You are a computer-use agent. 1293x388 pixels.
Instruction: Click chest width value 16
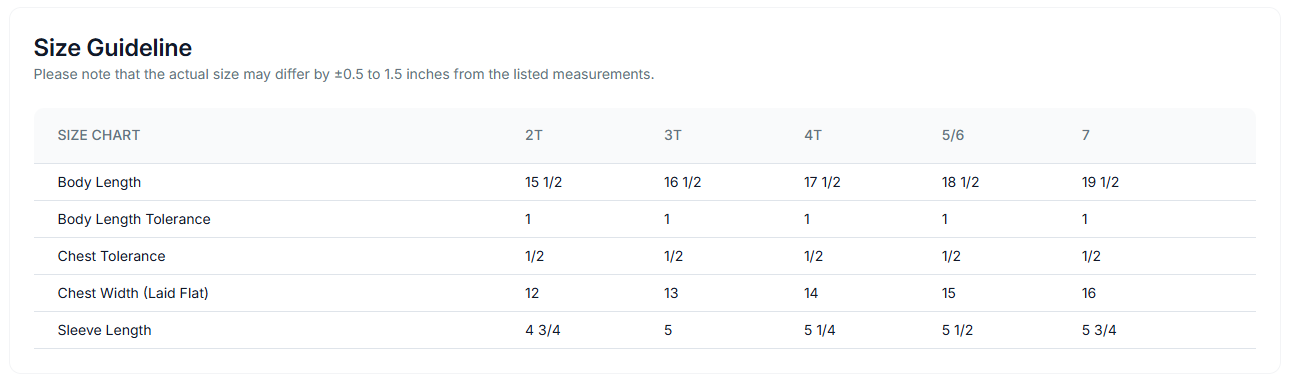point(1089,293)
